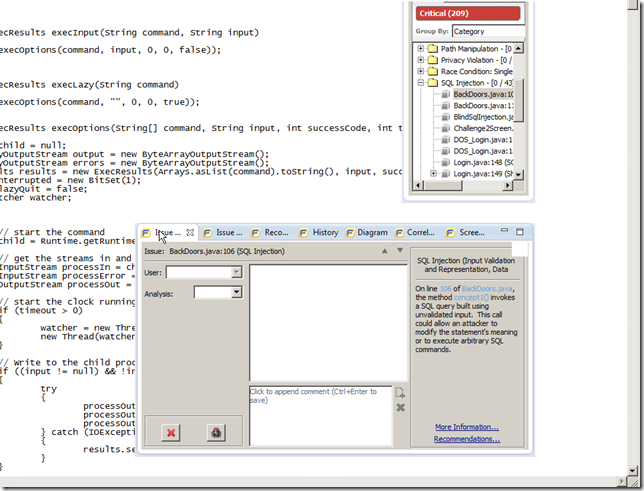Collapse the SQL Injection folder
Screen dimensions: 644x491
click(x=422, y=84)
